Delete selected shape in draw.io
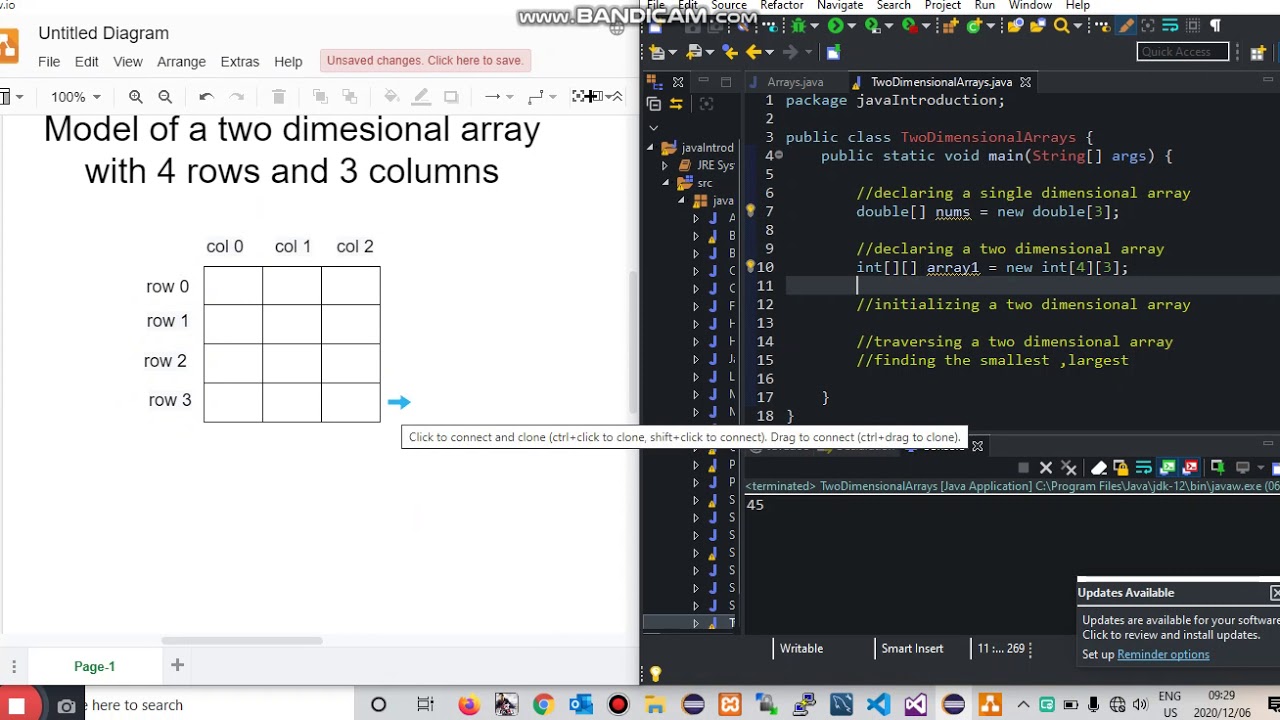The width and height of the screenshot is (1280, 720). coord(279,97)
